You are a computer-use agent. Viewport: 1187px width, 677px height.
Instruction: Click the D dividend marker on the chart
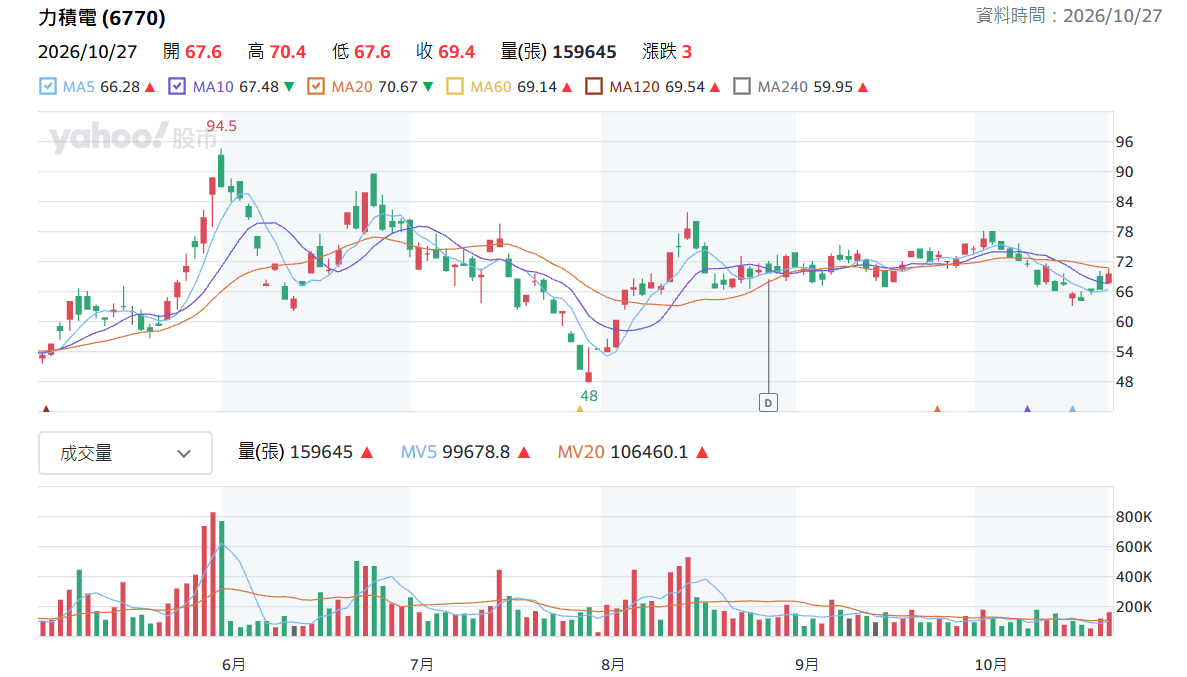click(x=768, y=403)
